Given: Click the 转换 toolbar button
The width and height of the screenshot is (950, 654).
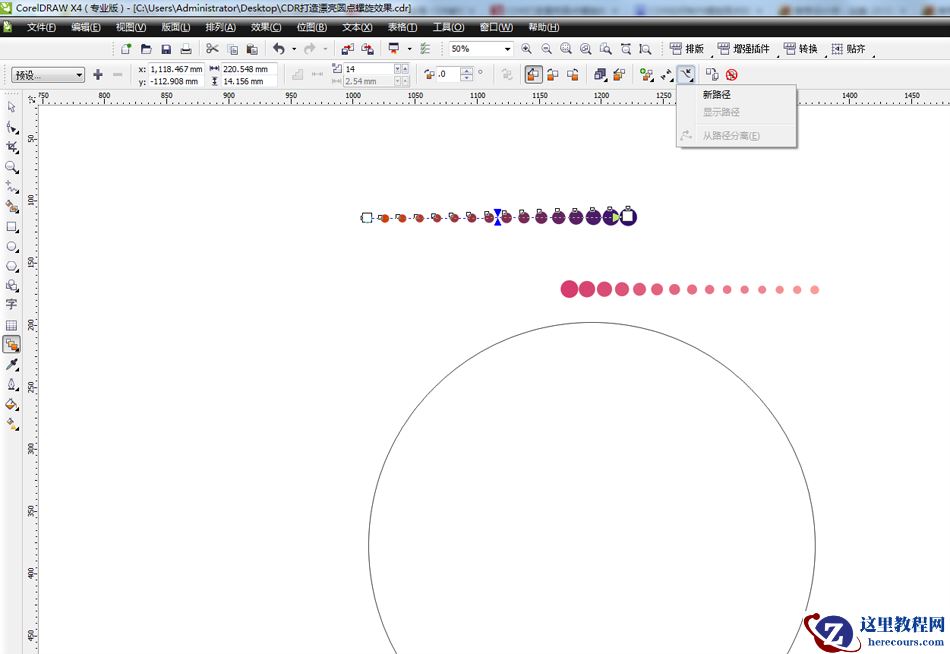Looking at the screenshot, I should pyautogui.click(x=800, y=49).
